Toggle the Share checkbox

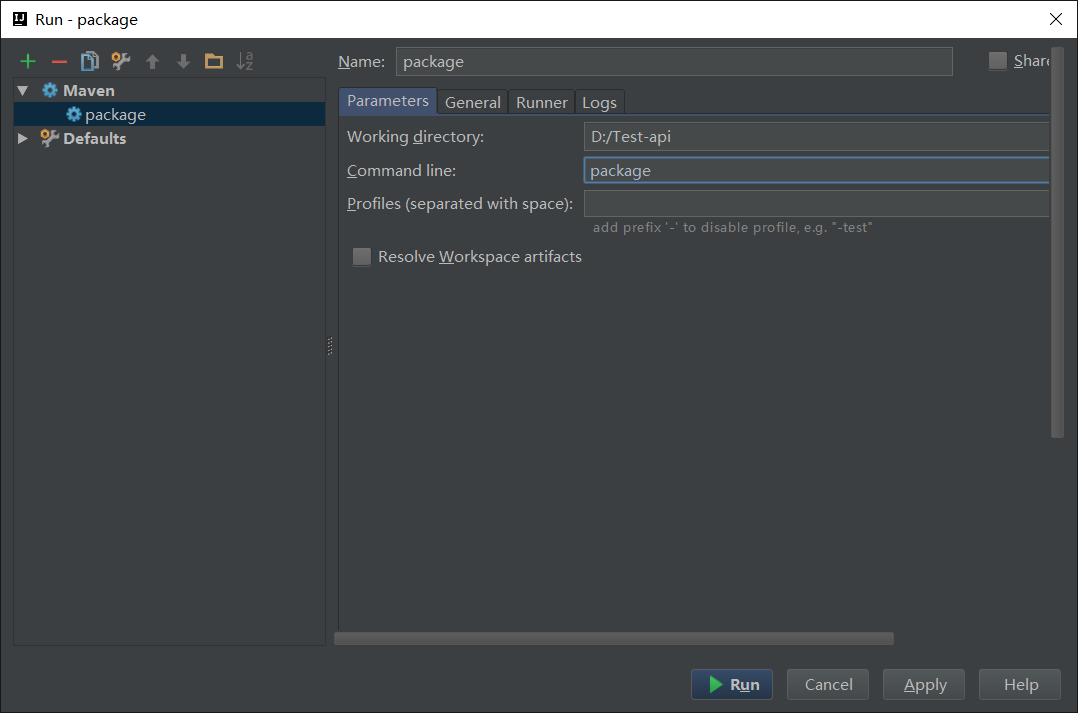pos(998,61)
